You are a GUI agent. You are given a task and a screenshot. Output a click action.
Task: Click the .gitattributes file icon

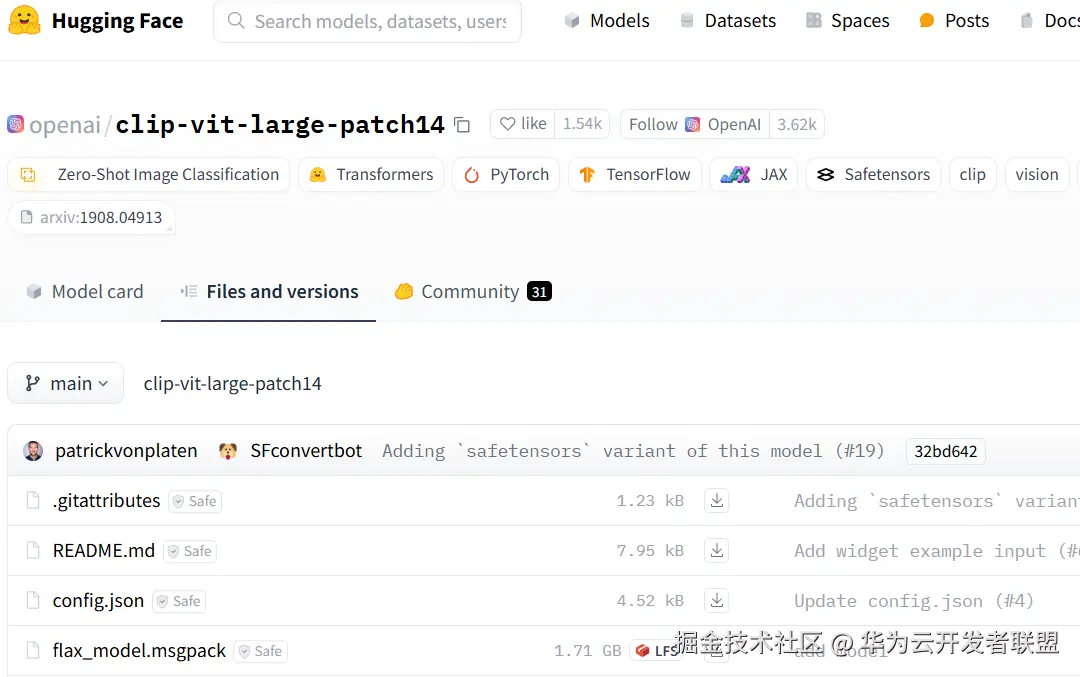click(x=32, y=501)
